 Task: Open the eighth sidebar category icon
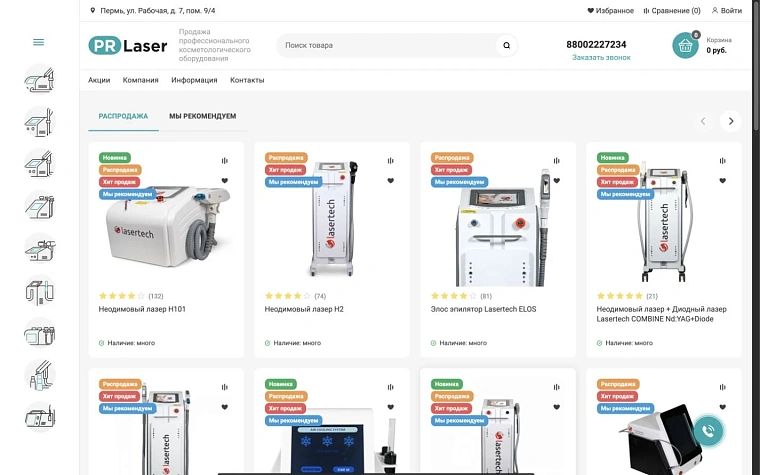click(x=40, y=375)
